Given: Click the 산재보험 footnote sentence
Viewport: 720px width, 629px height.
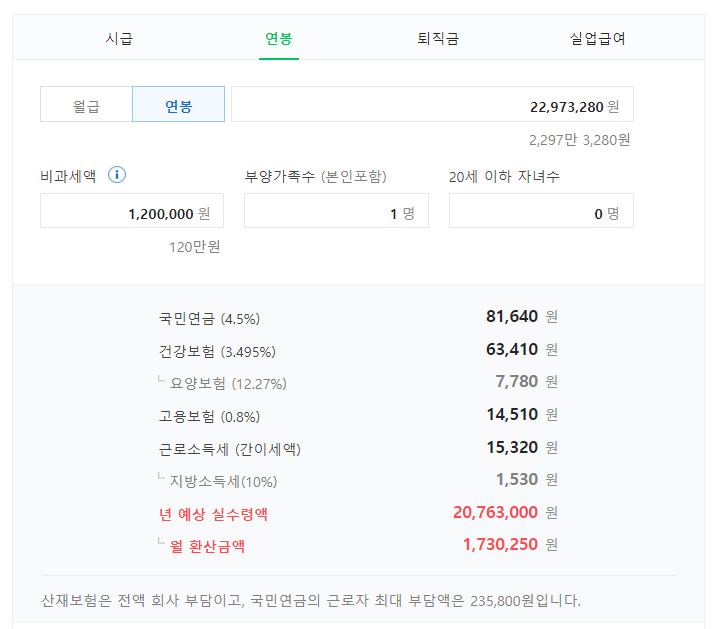Looking at the screenshot, I should point(311,600).
